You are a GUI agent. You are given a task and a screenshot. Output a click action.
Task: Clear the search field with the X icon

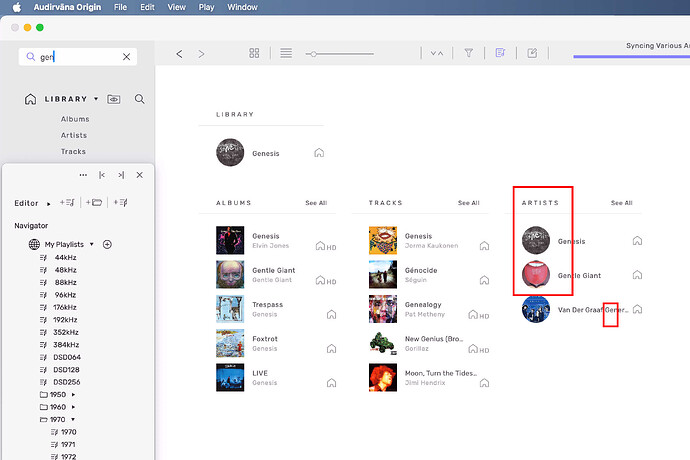pyautogui.click(x=126, y=57)
